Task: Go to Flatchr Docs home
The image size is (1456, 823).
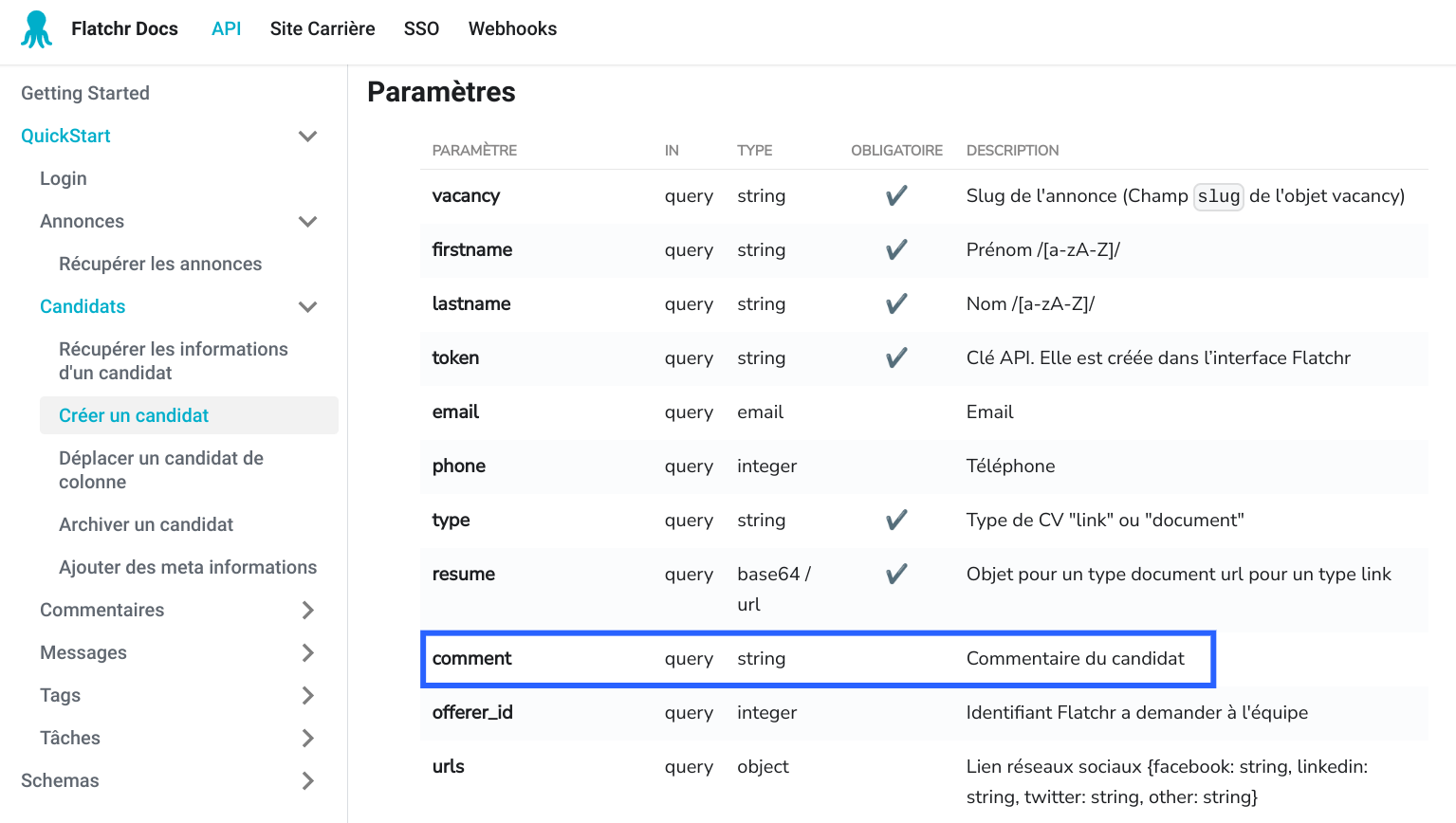Action: tap(124, 27)
